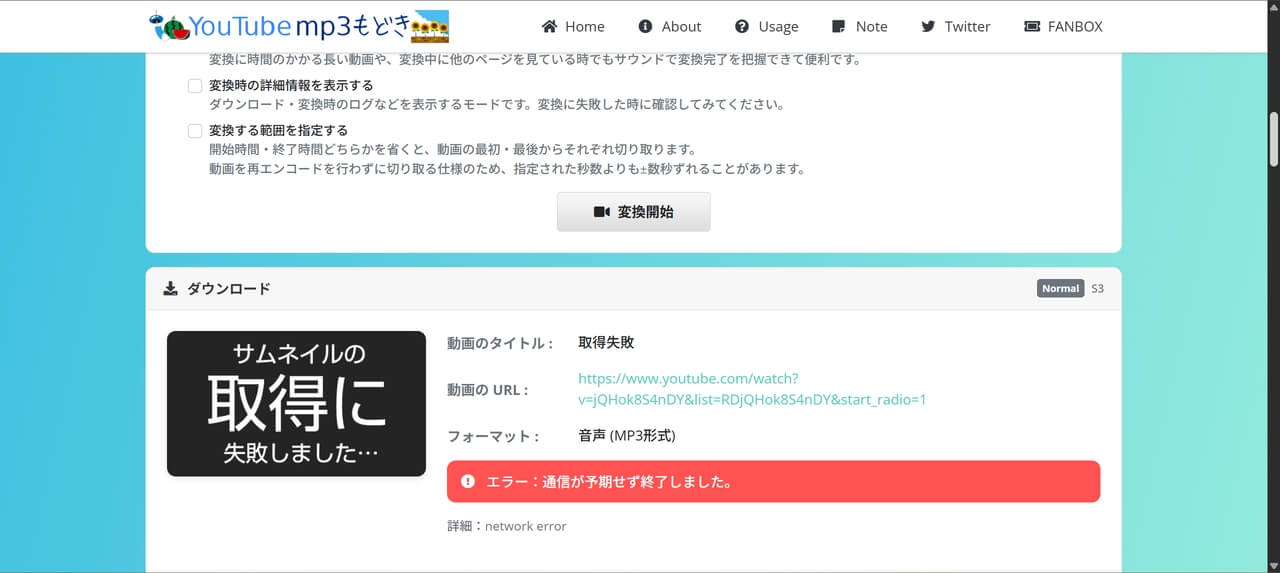The height and width of the screenshot is (573, 1280).
Task: Click the 変換時の詳細情報を表示する label text
Action: coord(291,86)
